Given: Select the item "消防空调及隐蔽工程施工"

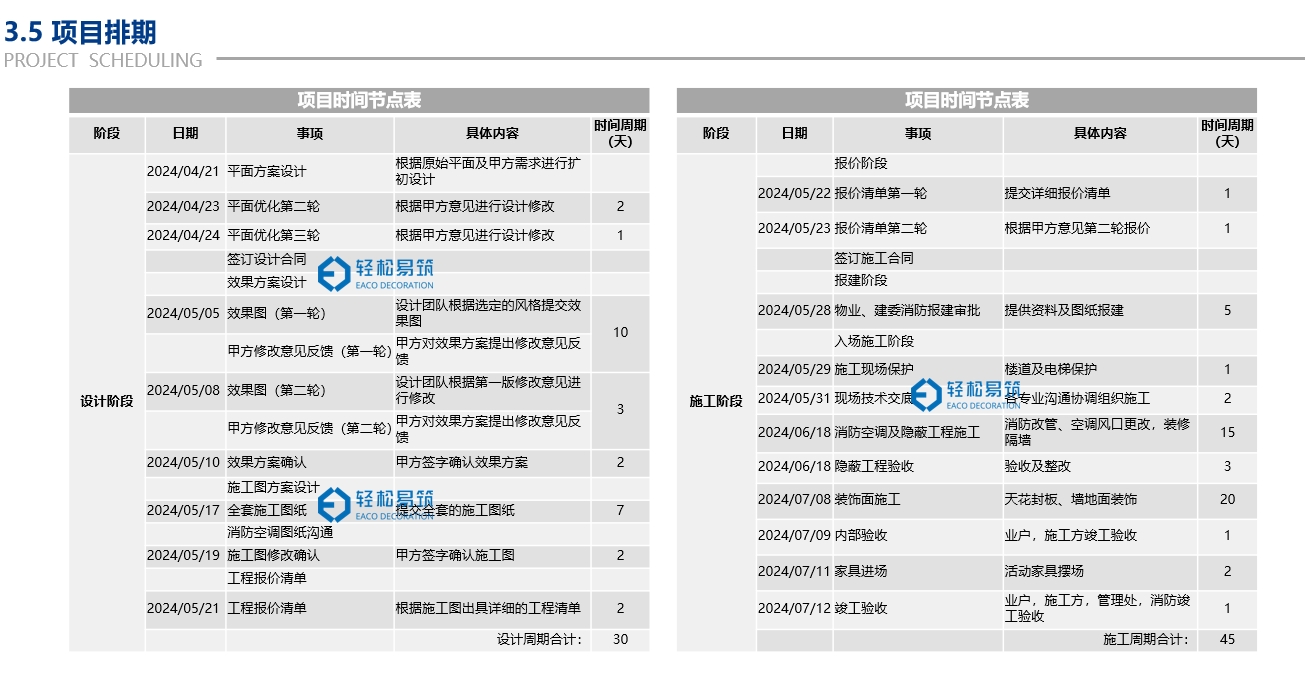Looking at the screenshot, I should pyautogui.click(x=908, y=433).
